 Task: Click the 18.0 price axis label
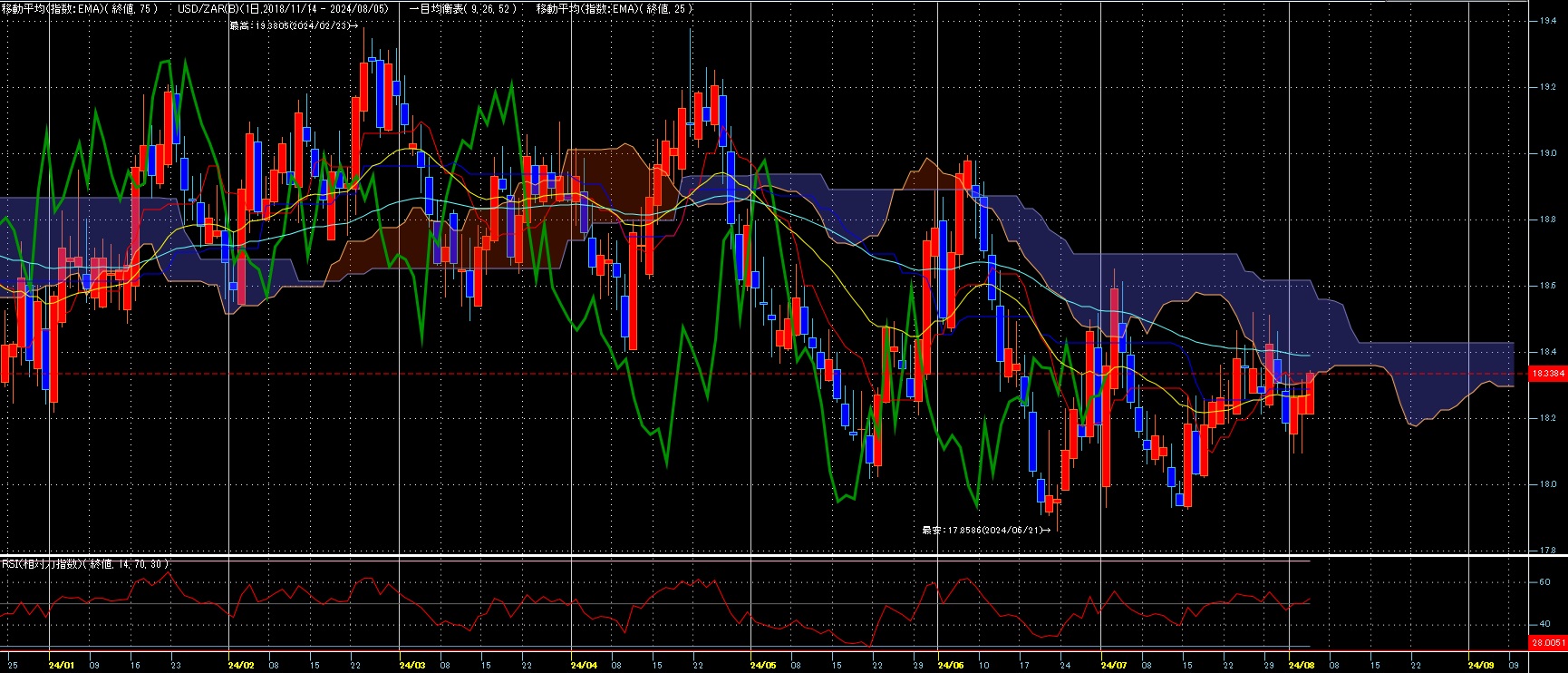pyautogui.click(x=1547, y=484)
